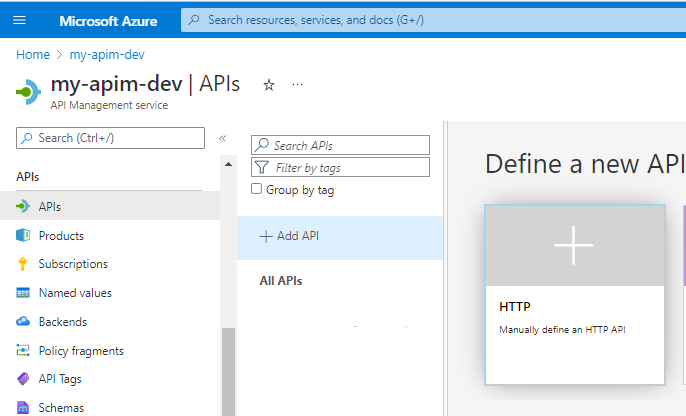The image size is (686, 416).
Task: Collapse the left menu with double chevron
Action: 222,139
